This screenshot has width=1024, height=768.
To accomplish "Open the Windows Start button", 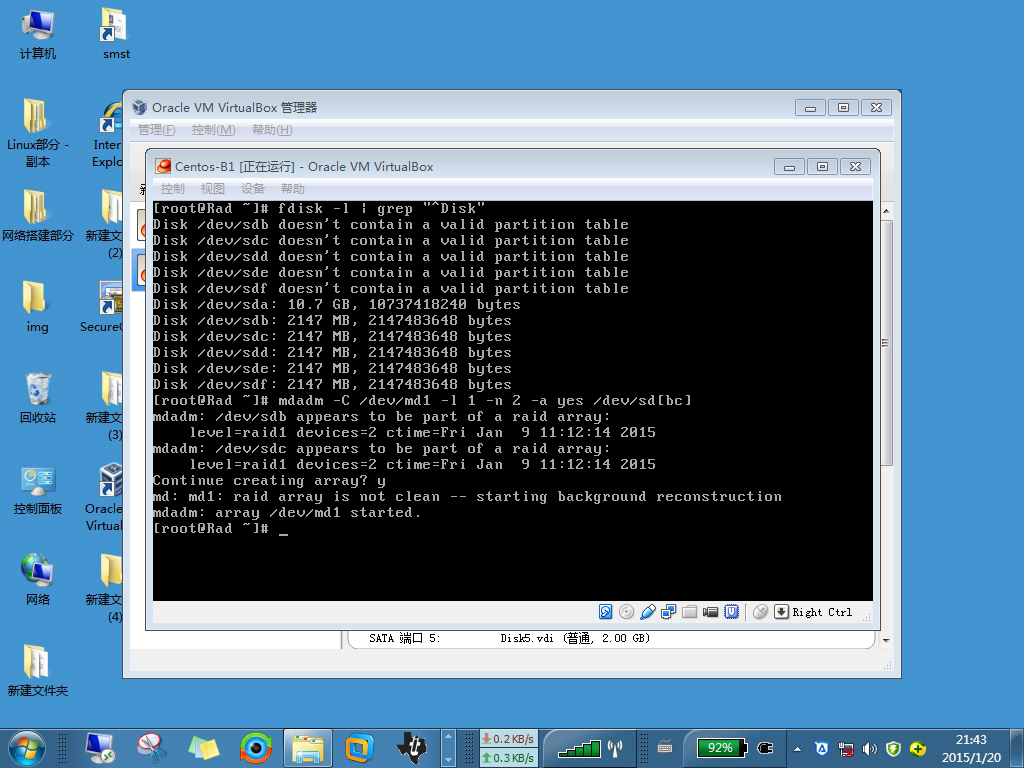I will pyautogui.click(x=26, y=748).
